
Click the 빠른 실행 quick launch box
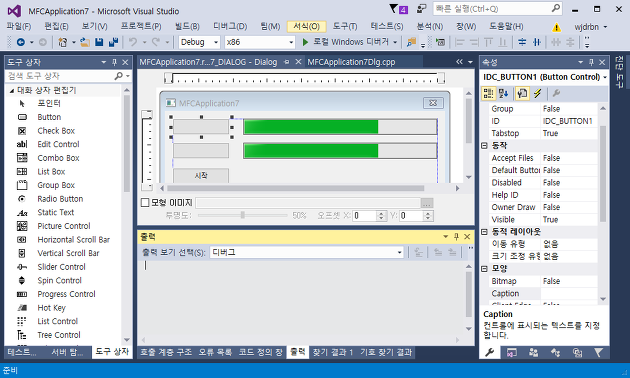click(x=497, y=9)
